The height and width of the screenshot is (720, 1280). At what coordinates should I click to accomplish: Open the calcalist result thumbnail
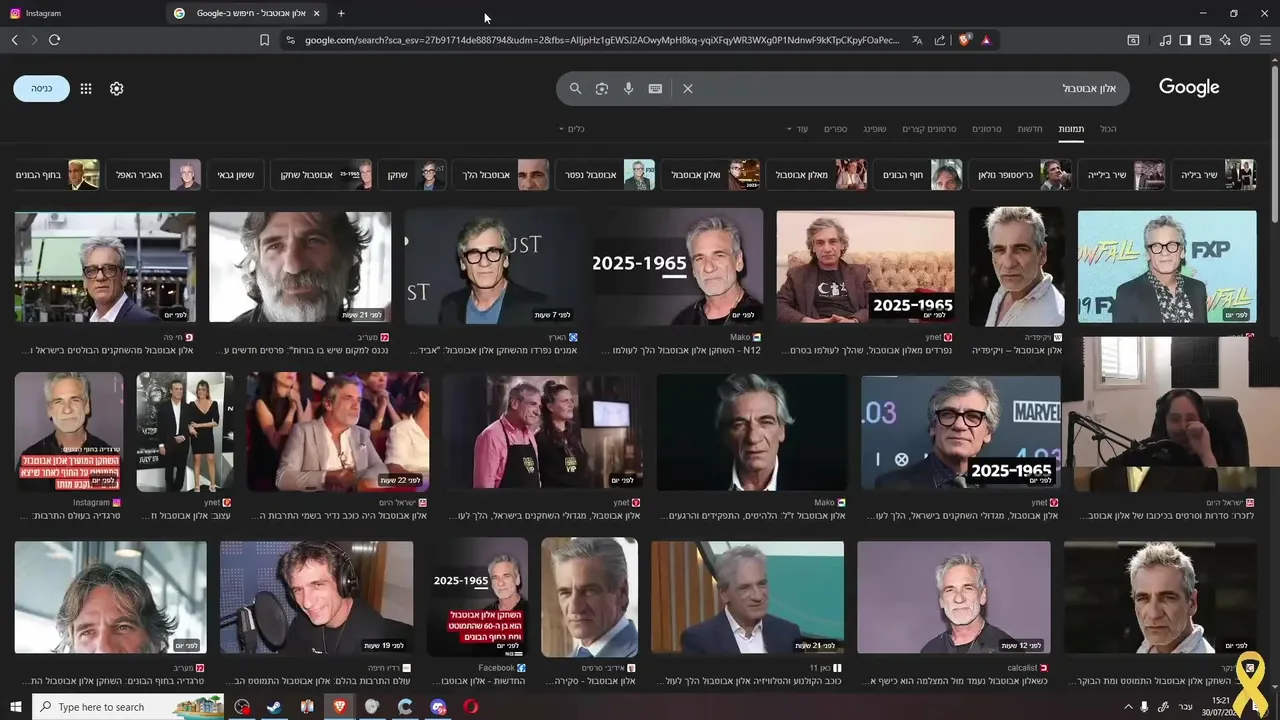point(954,597)
